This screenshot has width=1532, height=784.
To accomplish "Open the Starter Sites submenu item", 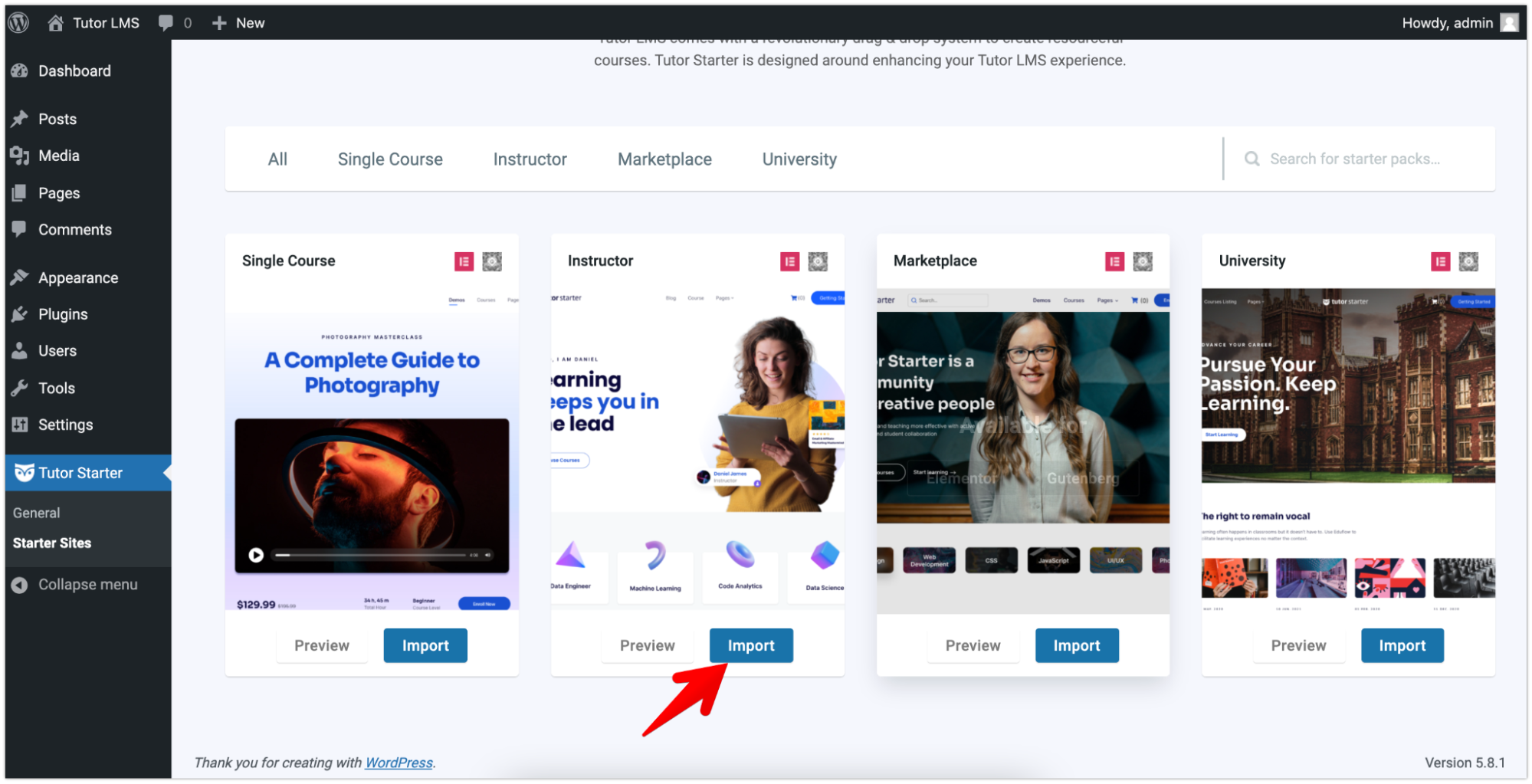I will pos(52,543).
